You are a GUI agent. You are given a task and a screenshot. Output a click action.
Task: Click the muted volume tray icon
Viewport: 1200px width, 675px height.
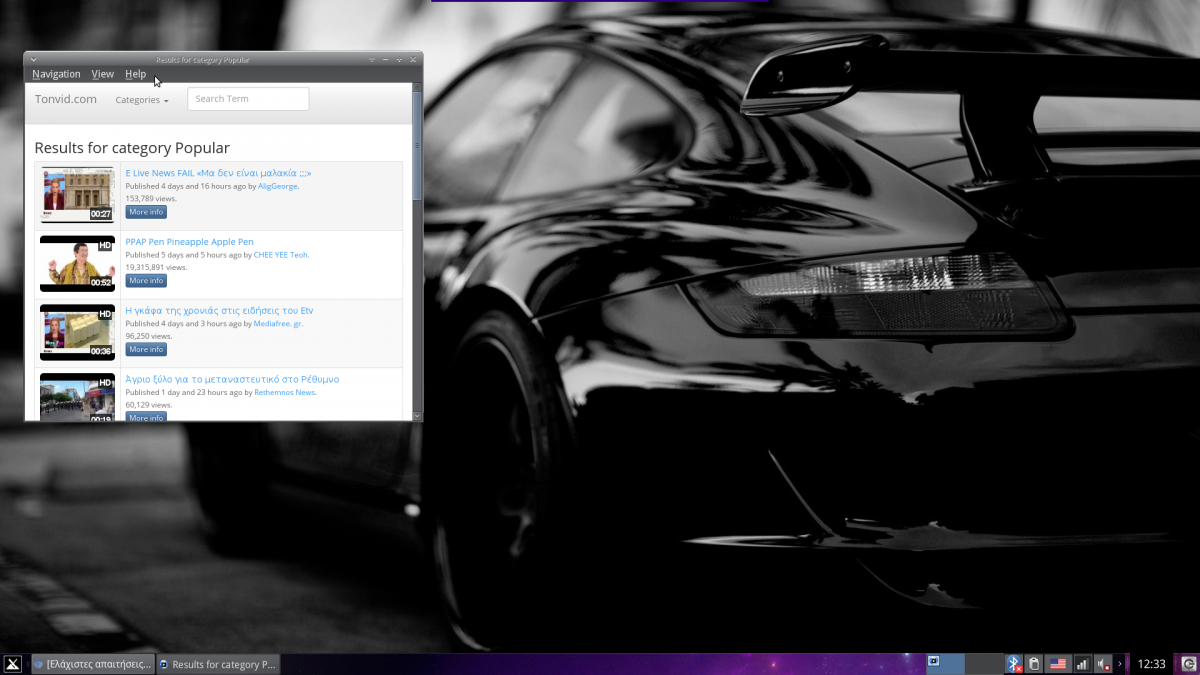1104,664
